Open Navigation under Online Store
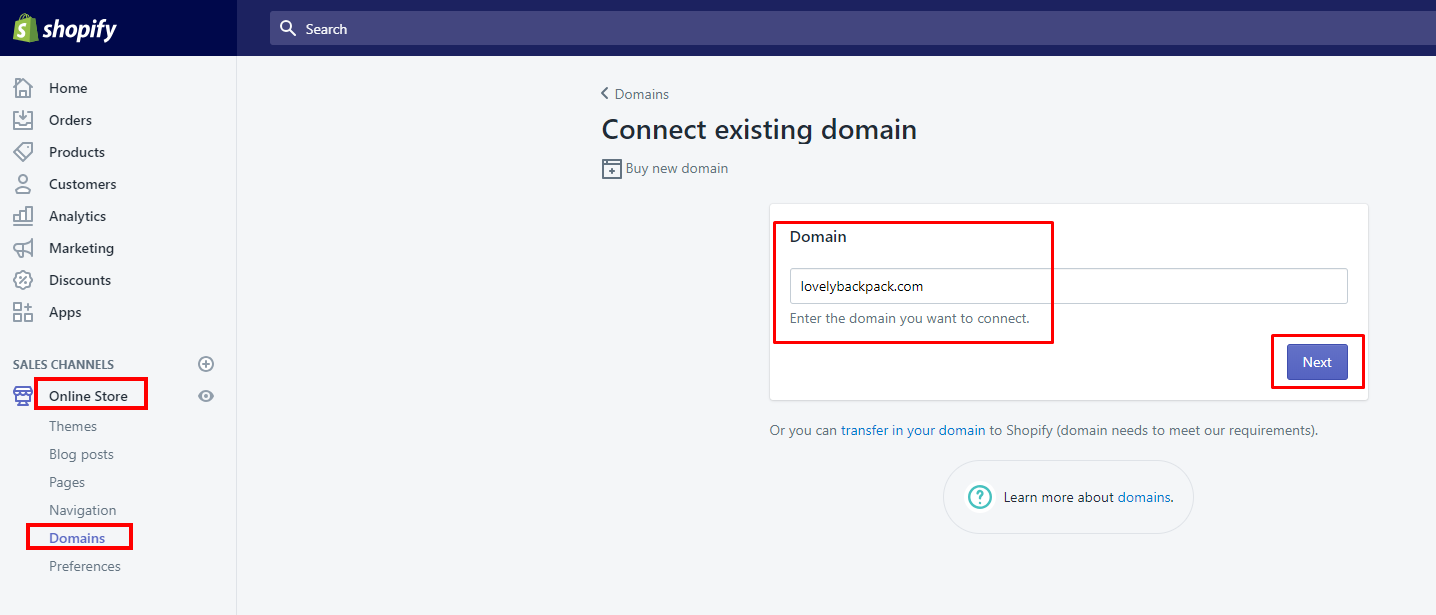Image resolution: width=1436 pixels, height=615 pixels. point(83,510)
